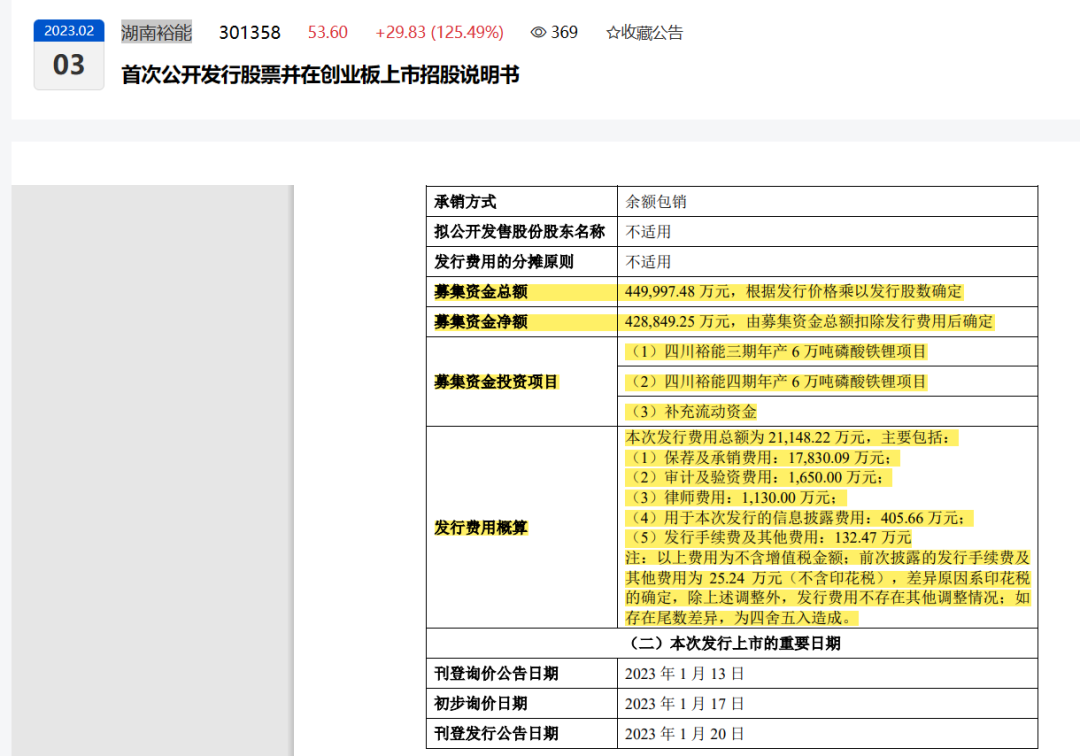Click the 审计及验资费用：1,650.00 万元 line
The image size is (1080, 756).
(758, 477)
